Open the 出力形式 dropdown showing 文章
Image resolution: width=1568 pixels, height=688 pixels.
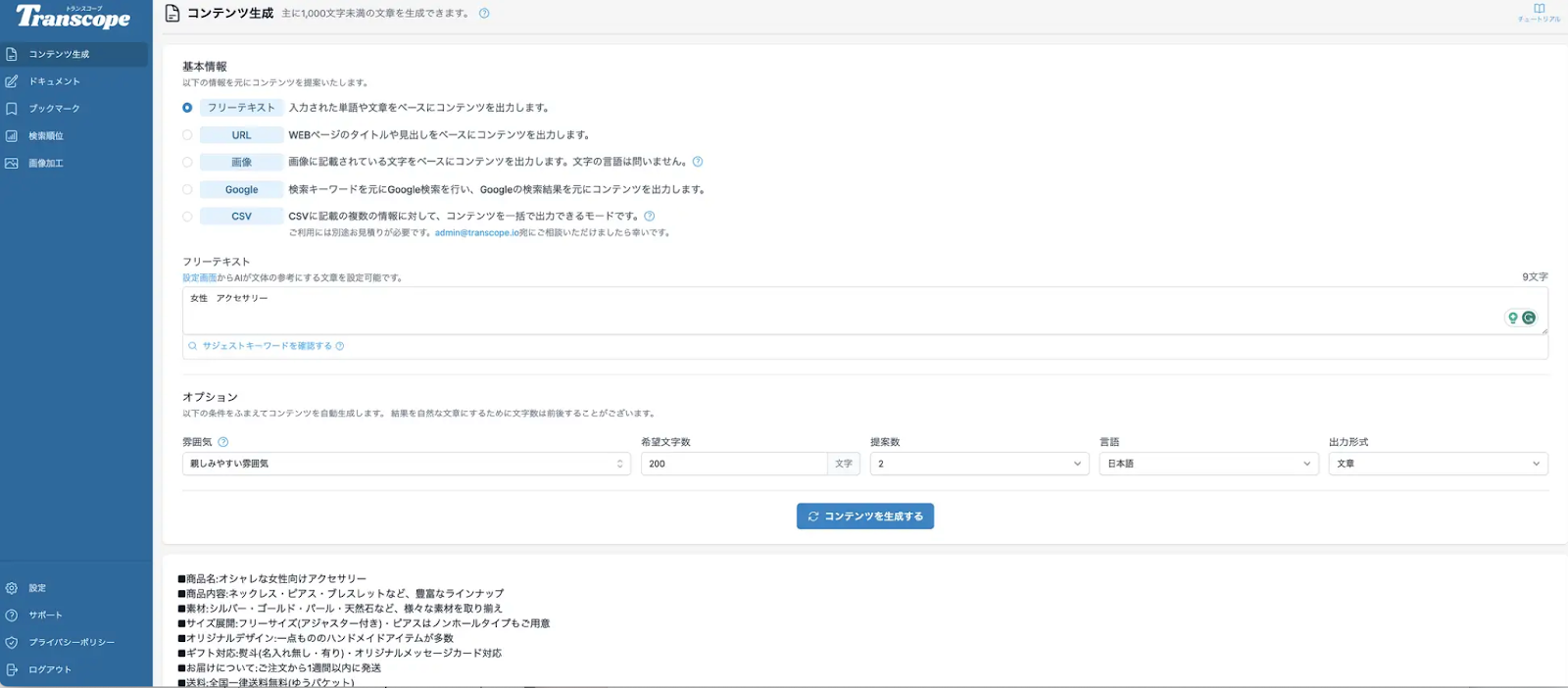(x=1439, y=464)
